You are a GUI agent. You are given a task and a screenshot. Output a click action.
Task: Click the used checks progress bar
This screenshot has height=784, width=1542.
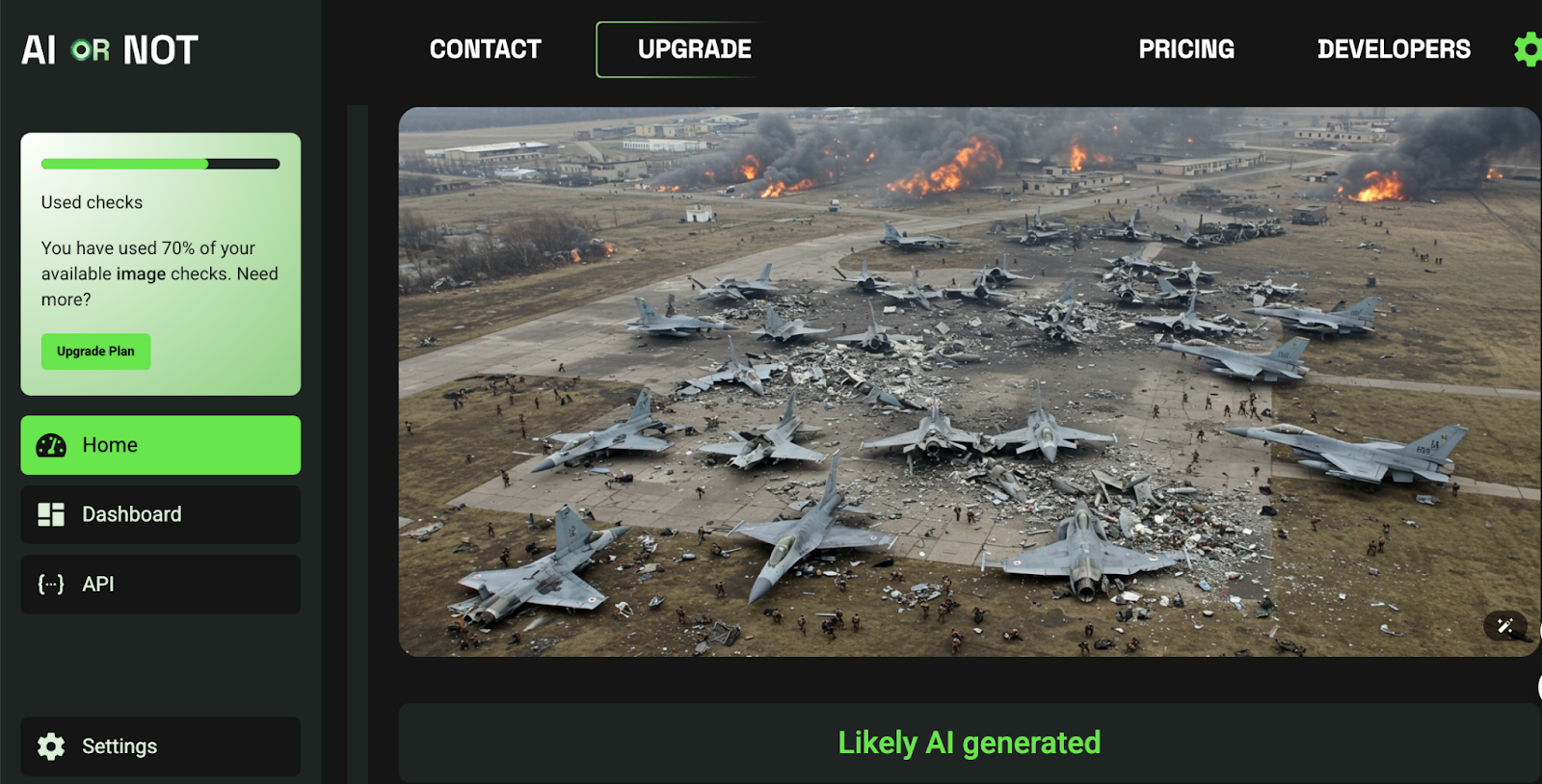pos(161,164)
